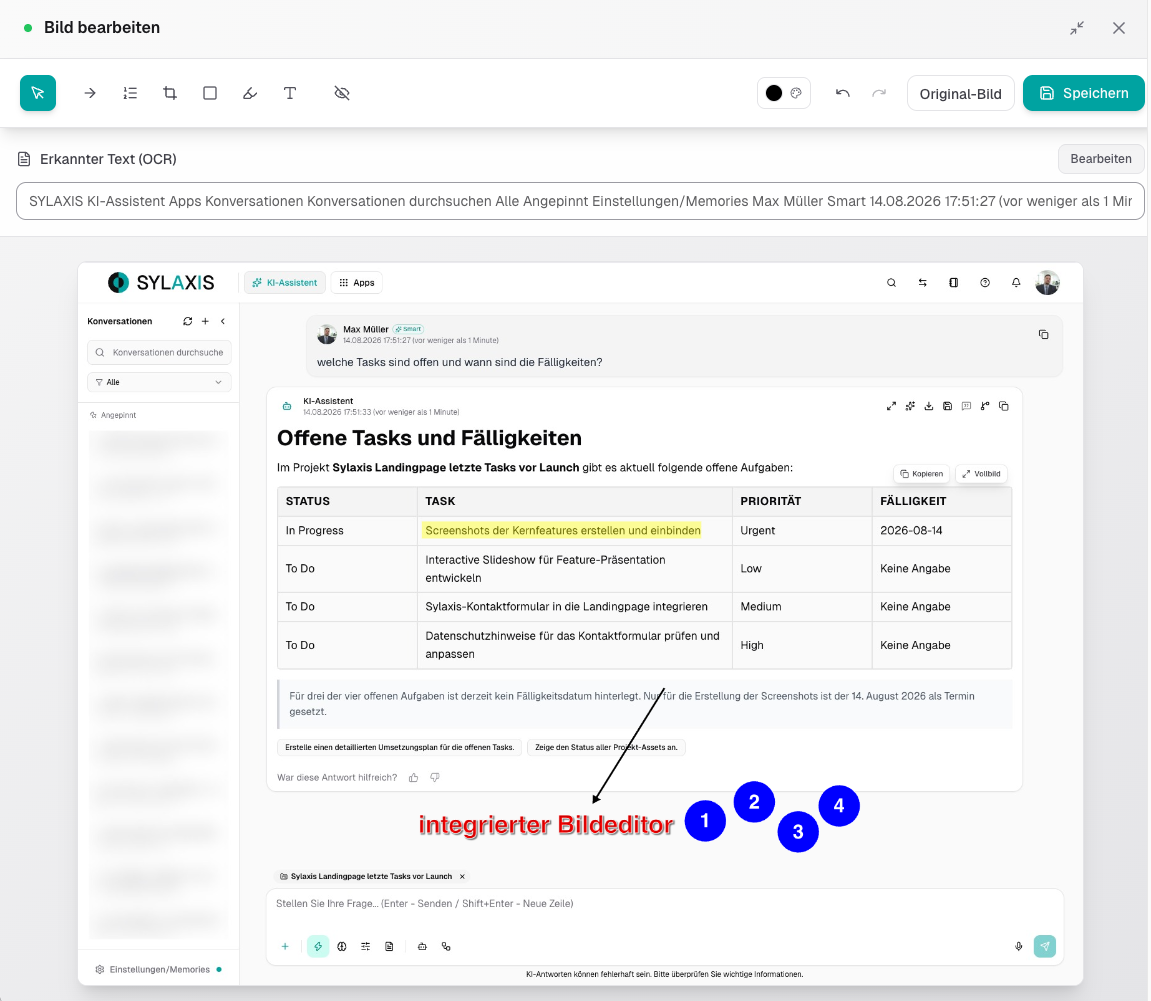Click suggestion Zeige den Status aller Projekt-Assets
The width and height of the screenshot is (1151, 1001).
click(x=606, y=747)
